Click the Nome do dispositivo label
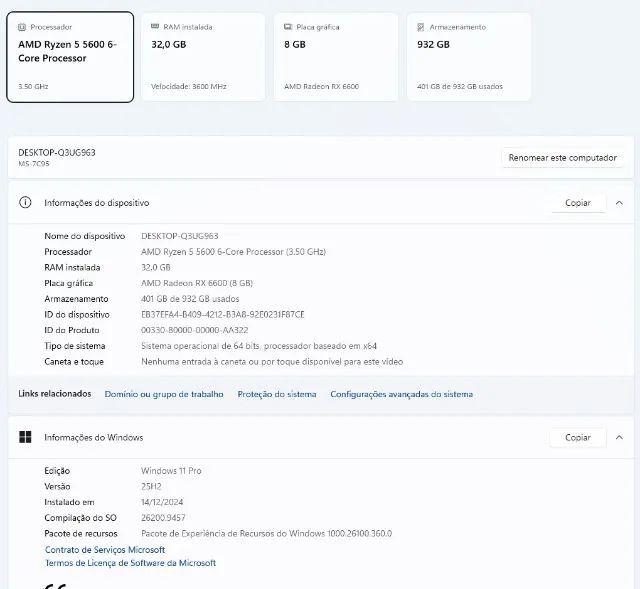The width and height of the screenshot is (640, 589). [x=84, y=236]
